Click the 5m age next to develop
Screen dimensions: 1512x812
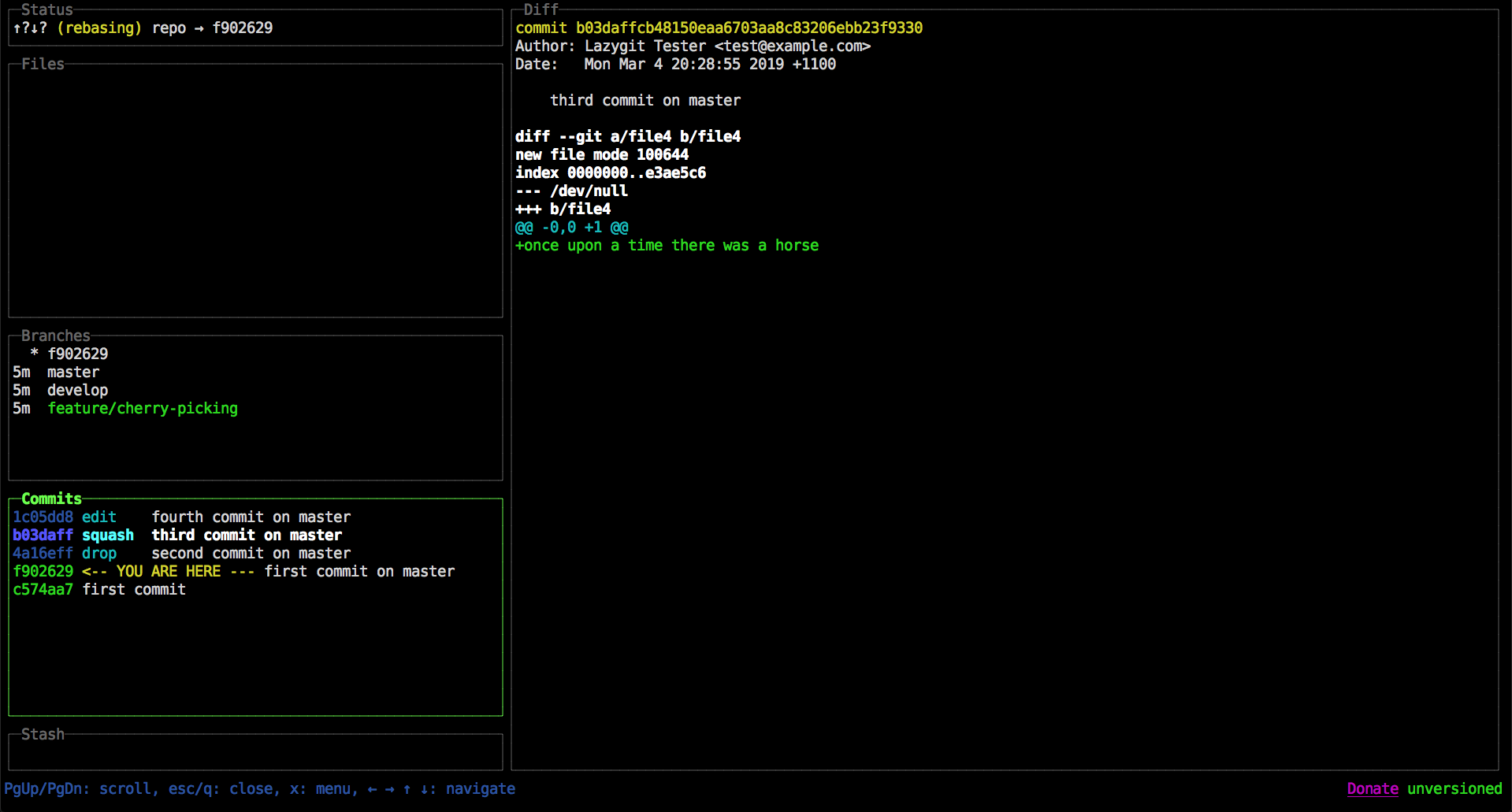pyautogui.click(x=21, y=390)
